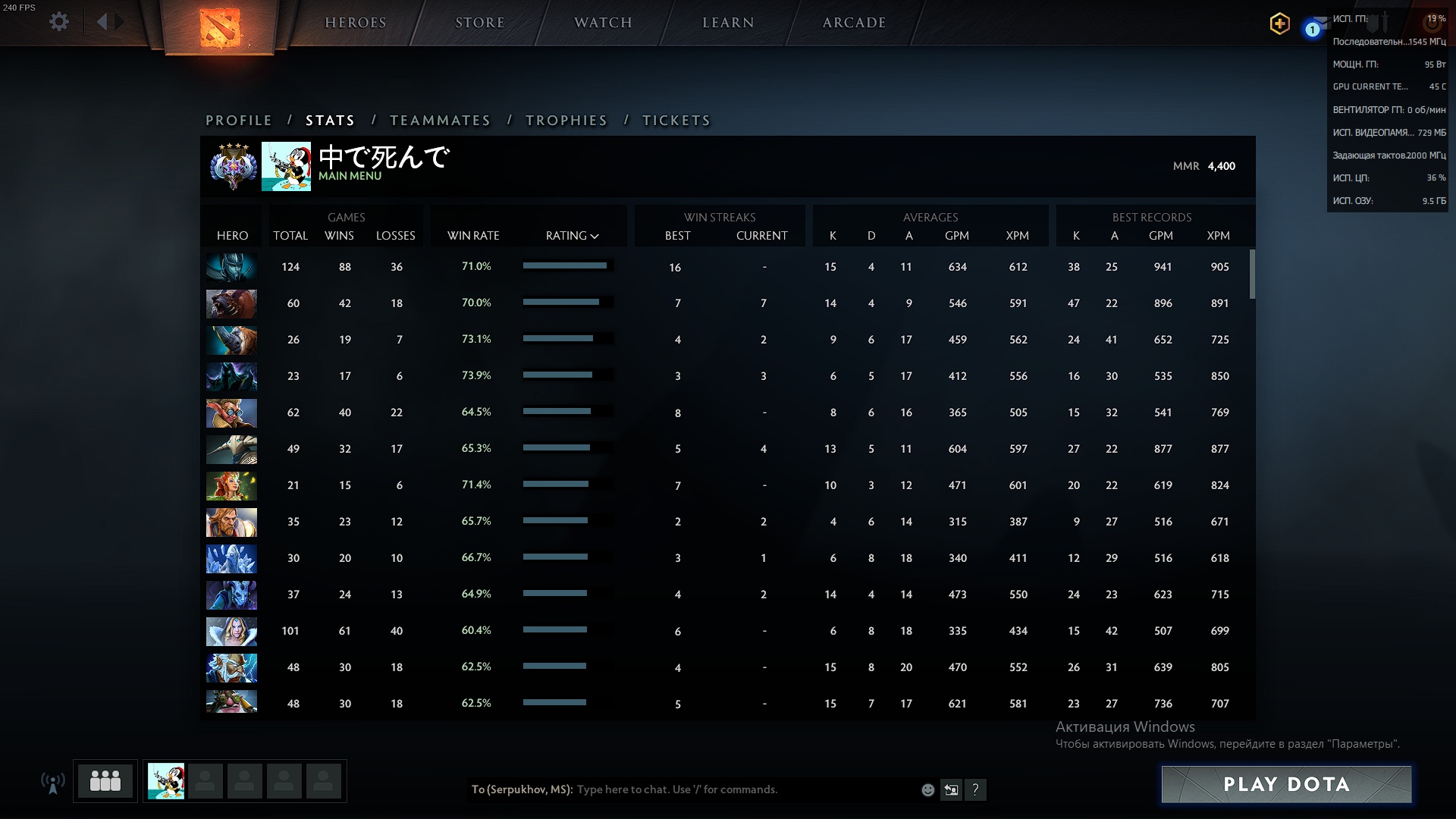The height and width of the screenshot is (819, 1456).
Task: Open the Arcade menu
Action: [x=855, y=23]
